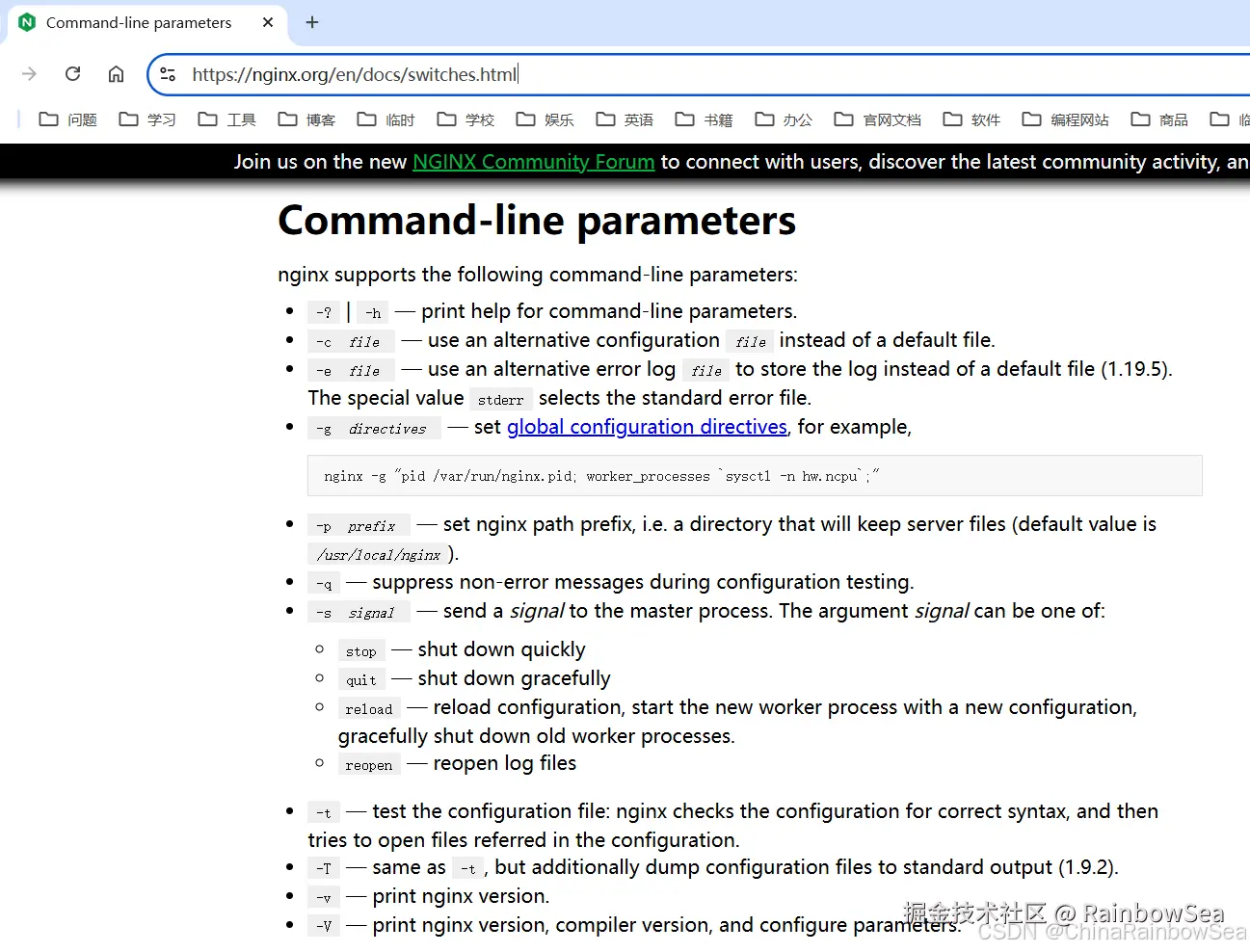Click the text 'reopen log files'

pyautogui.click(x=505, y=763)
